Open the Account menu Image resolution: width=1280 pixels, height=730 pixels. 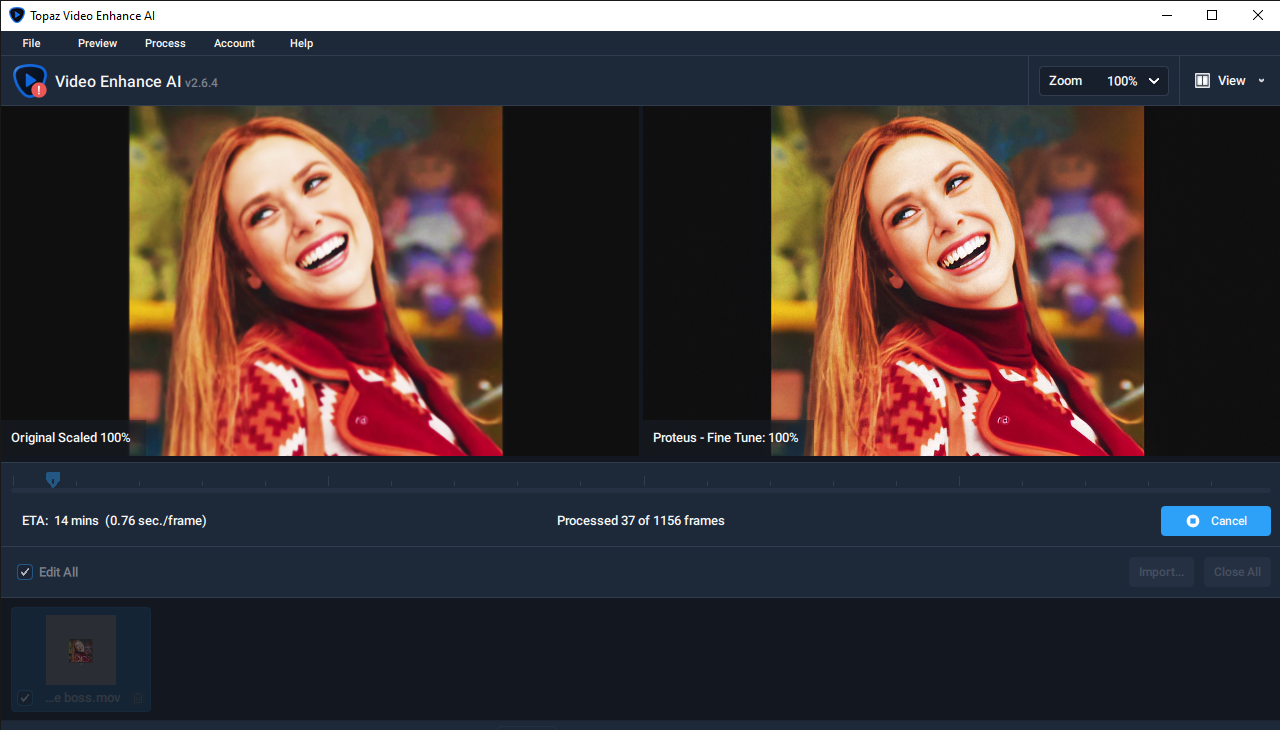(x=234, y=43)
